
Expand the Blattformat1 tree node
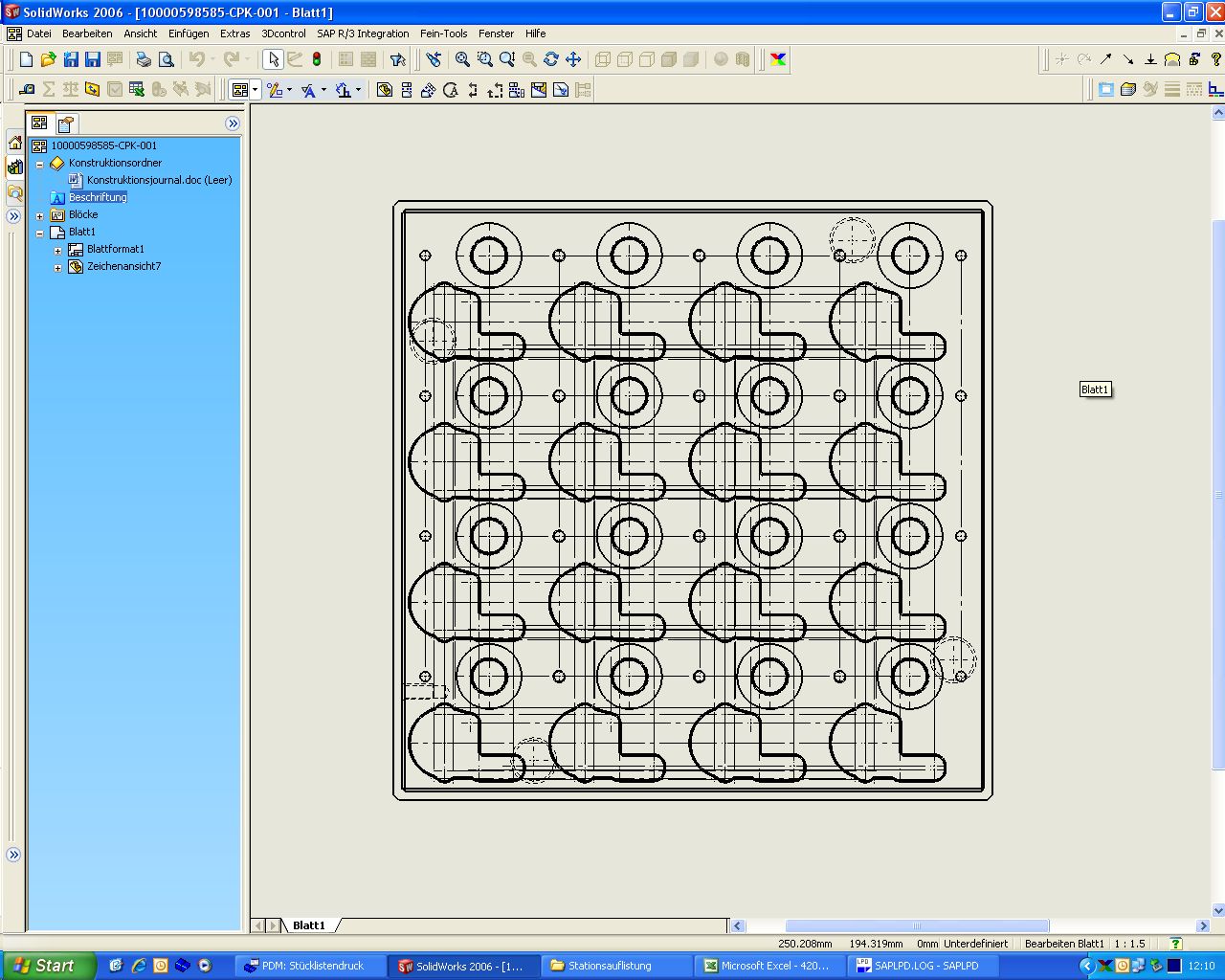coord(58,250)
